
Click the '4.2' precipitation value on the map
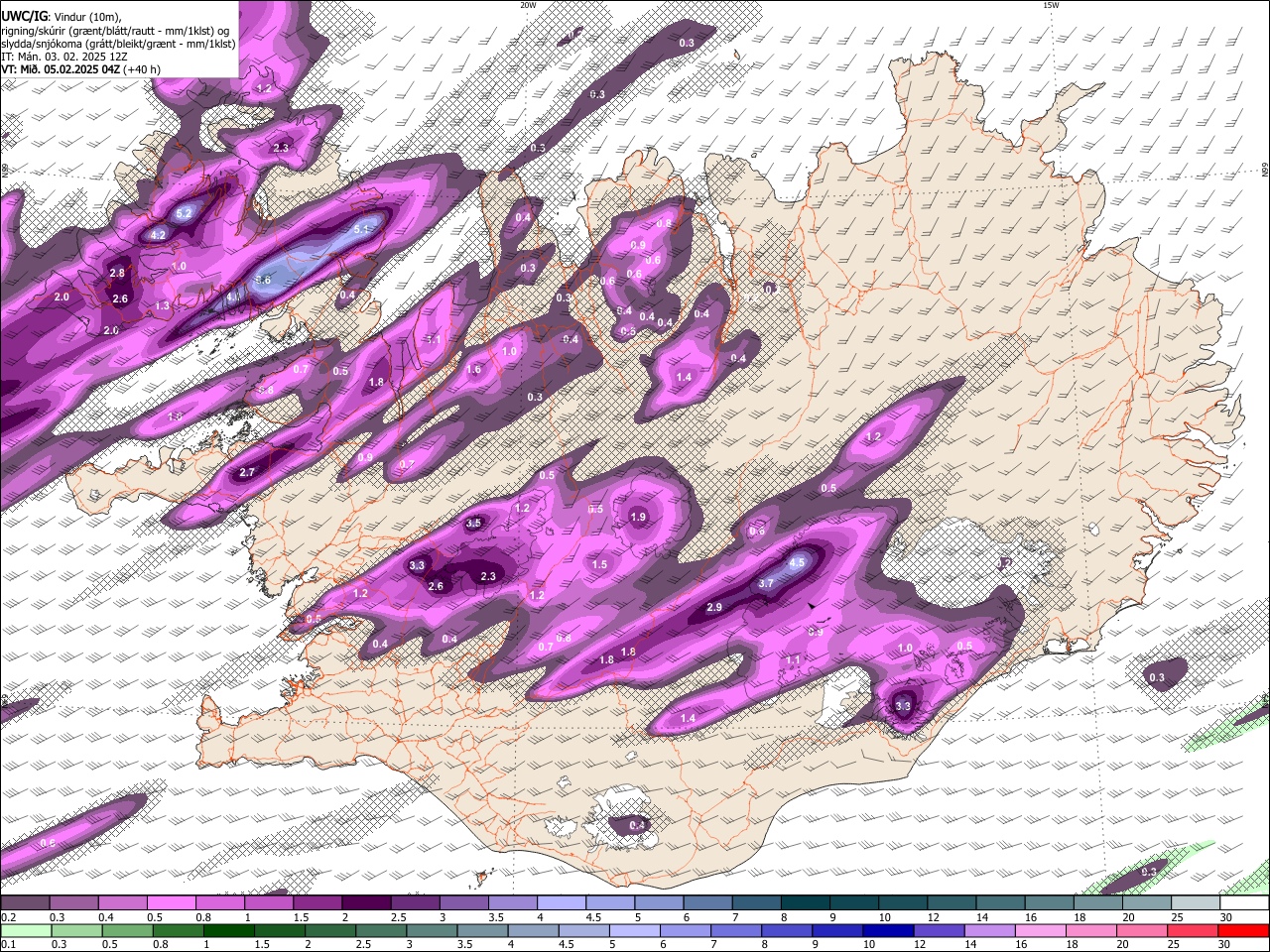pyautogui.click(x=158, y=235)
